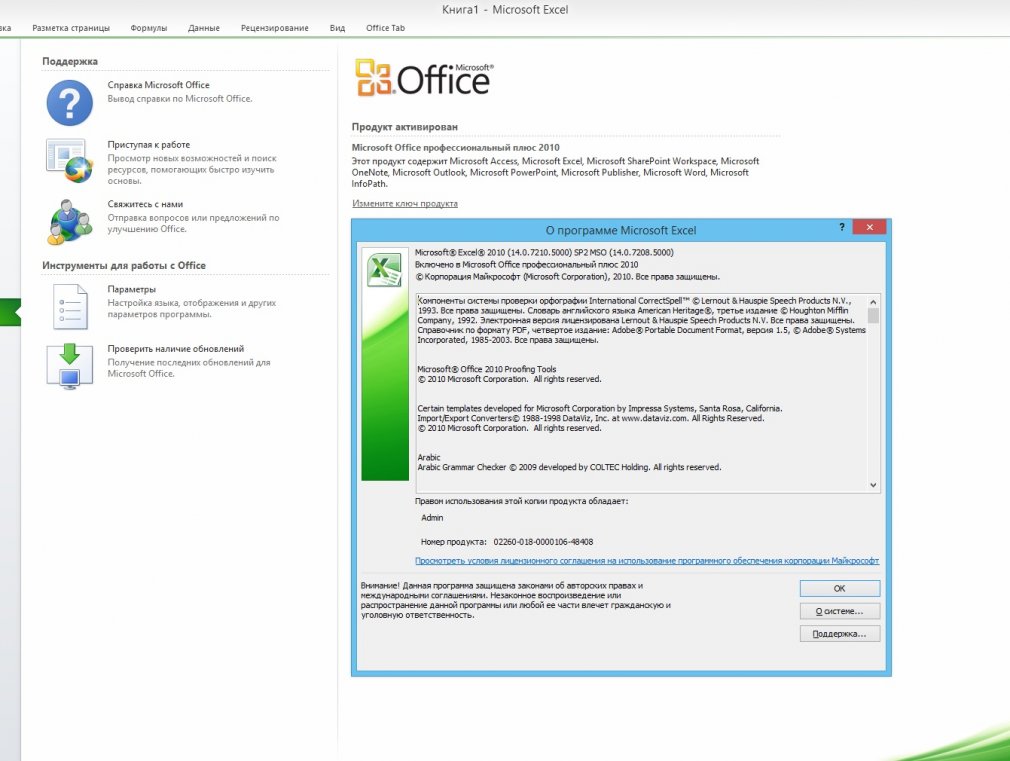Select the Рецензирование tab
The height and width of the screenshot is (761, 1010).
(x=274, y=28)
